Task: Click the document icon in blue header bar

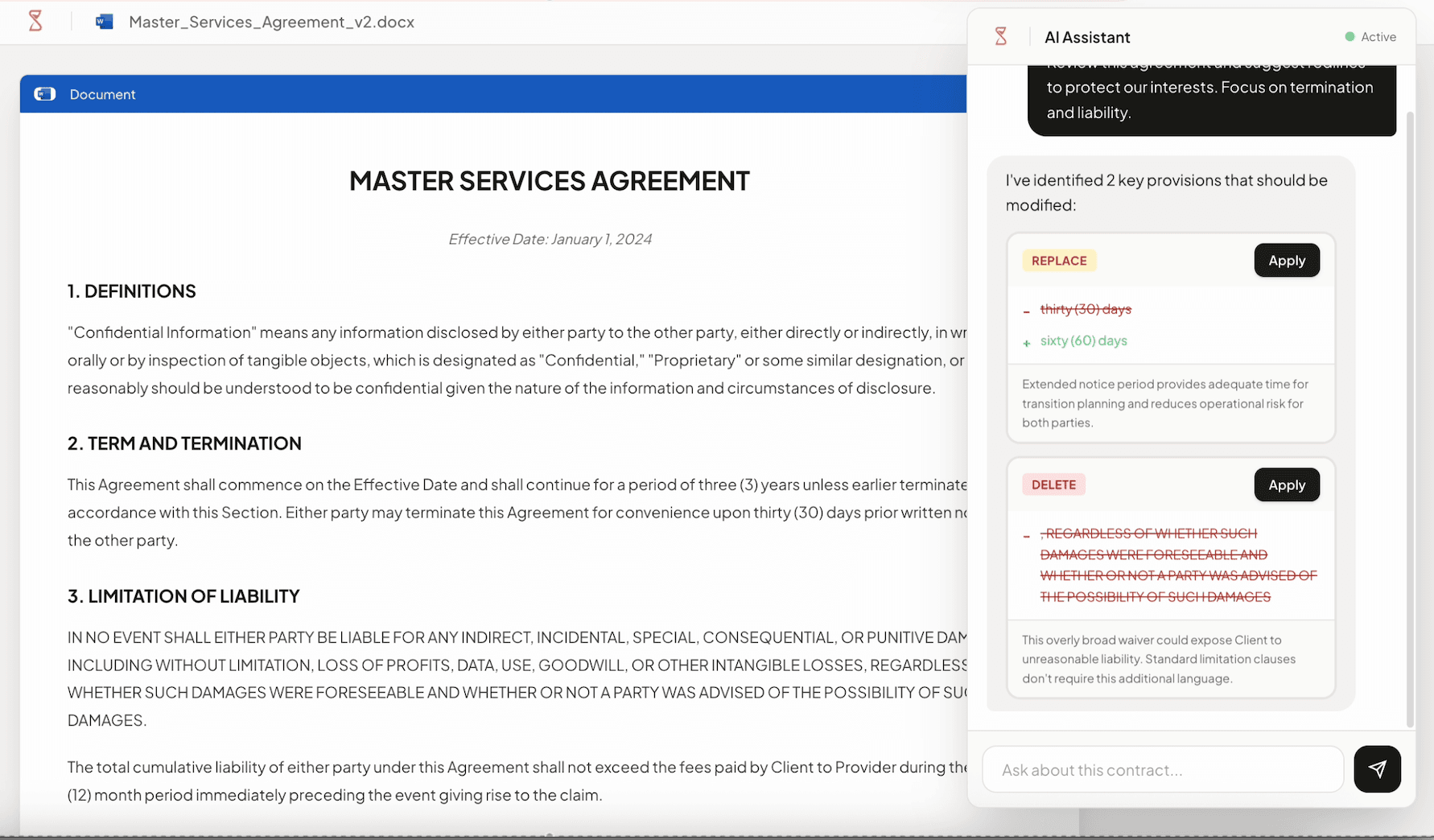Action: click(x=45, y=94)
